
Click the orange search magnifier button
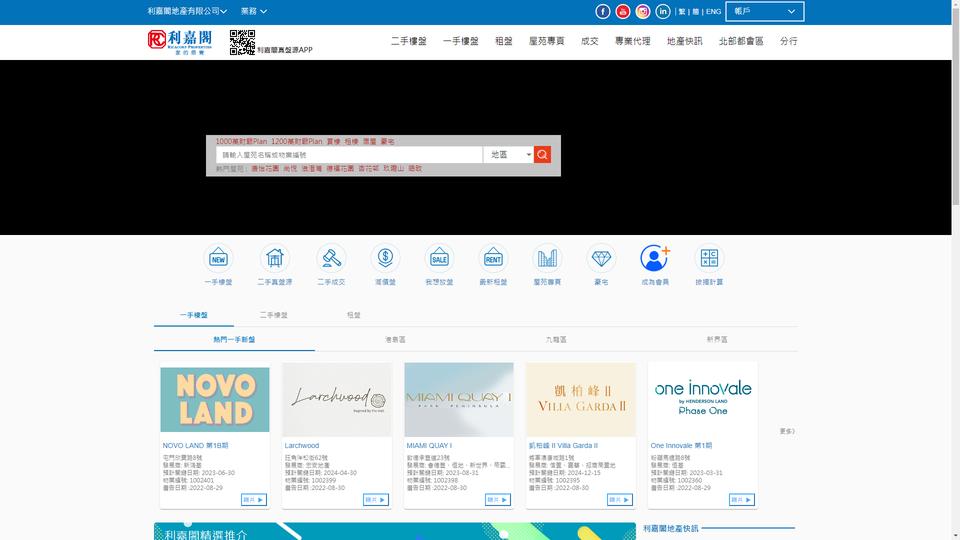click(542, 155)
